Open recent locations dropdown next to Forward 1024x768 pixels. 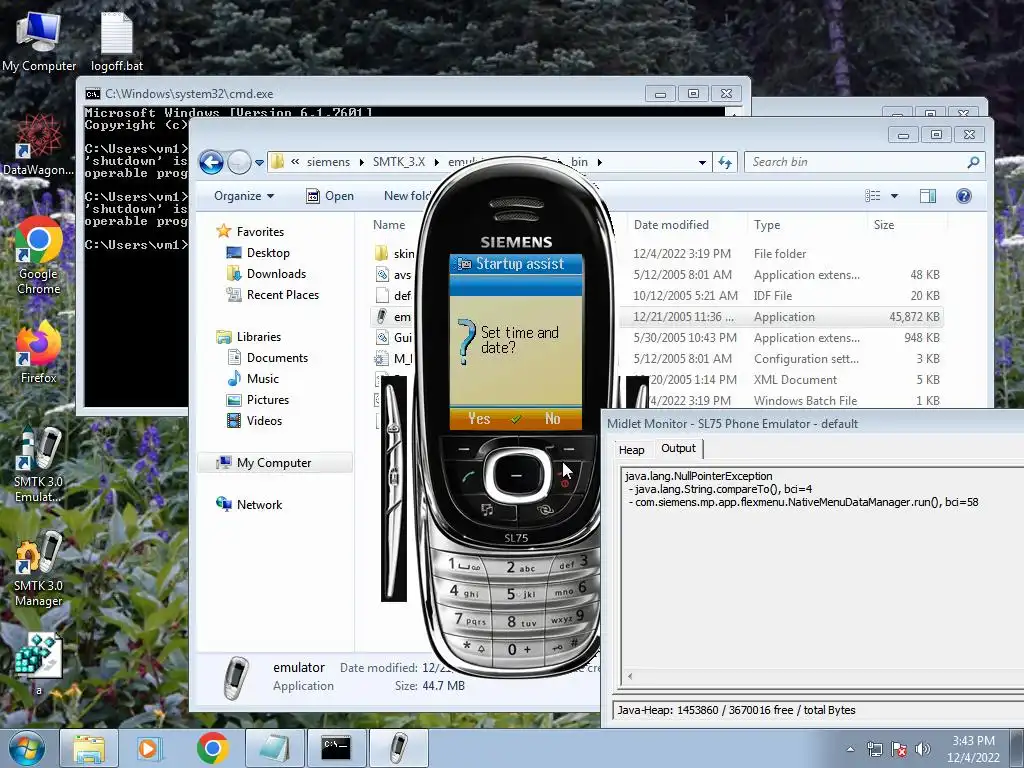259,163
